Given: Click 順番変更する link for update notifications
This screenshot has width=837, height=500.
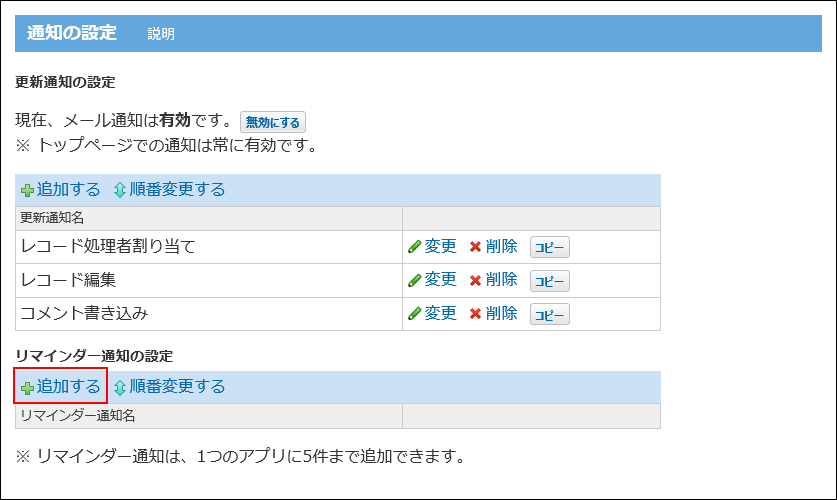Looking at the screenshot, I should point(177,190).
